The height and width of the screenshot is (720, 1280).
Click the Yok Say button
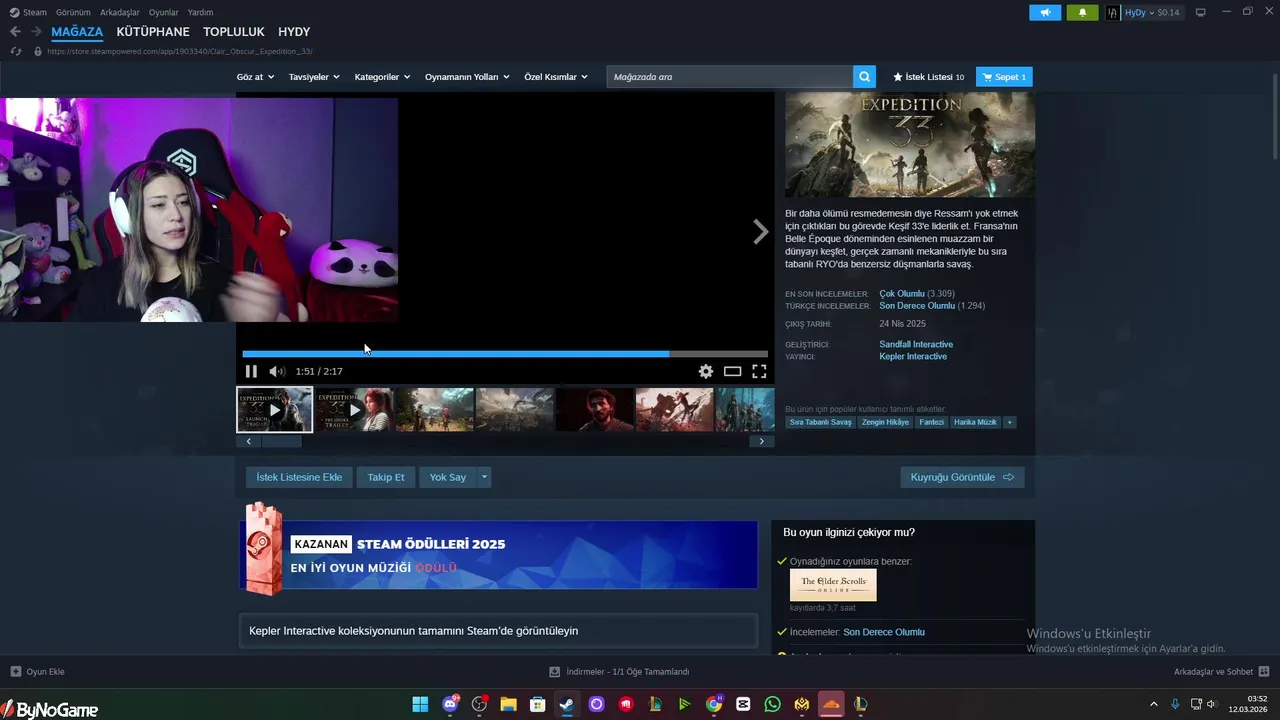(448, 477)
